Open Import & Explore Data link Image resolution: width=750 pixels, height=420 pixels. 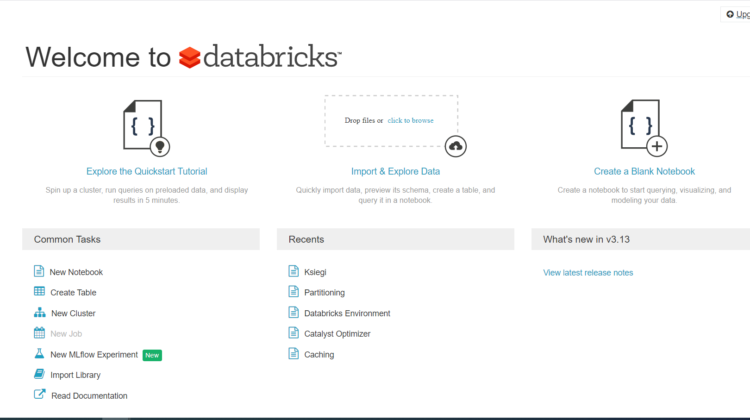point(396,171)
